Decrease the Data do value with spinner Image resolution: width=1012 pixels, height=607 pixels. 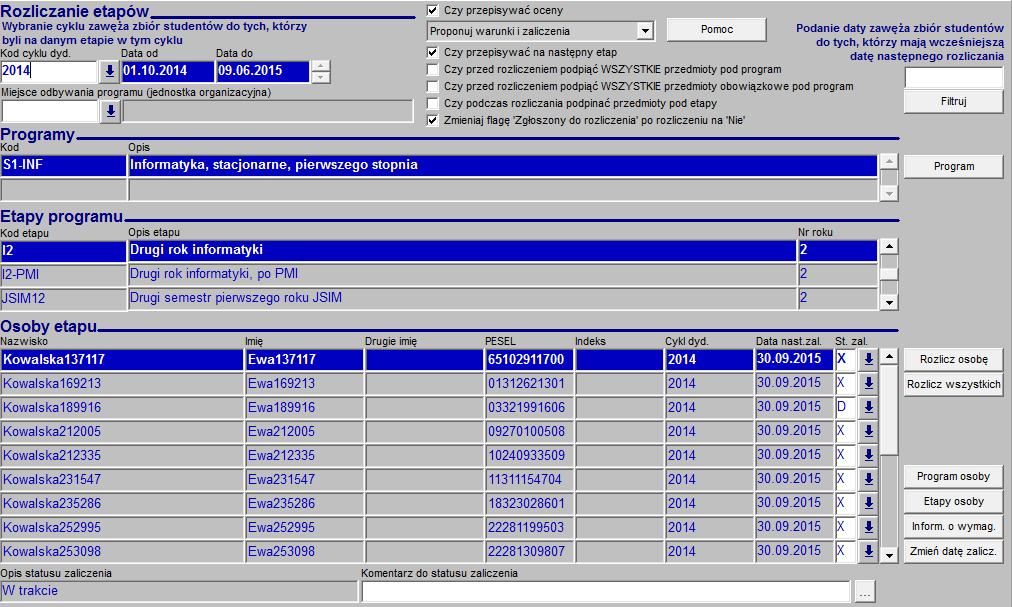pos(321,77)
